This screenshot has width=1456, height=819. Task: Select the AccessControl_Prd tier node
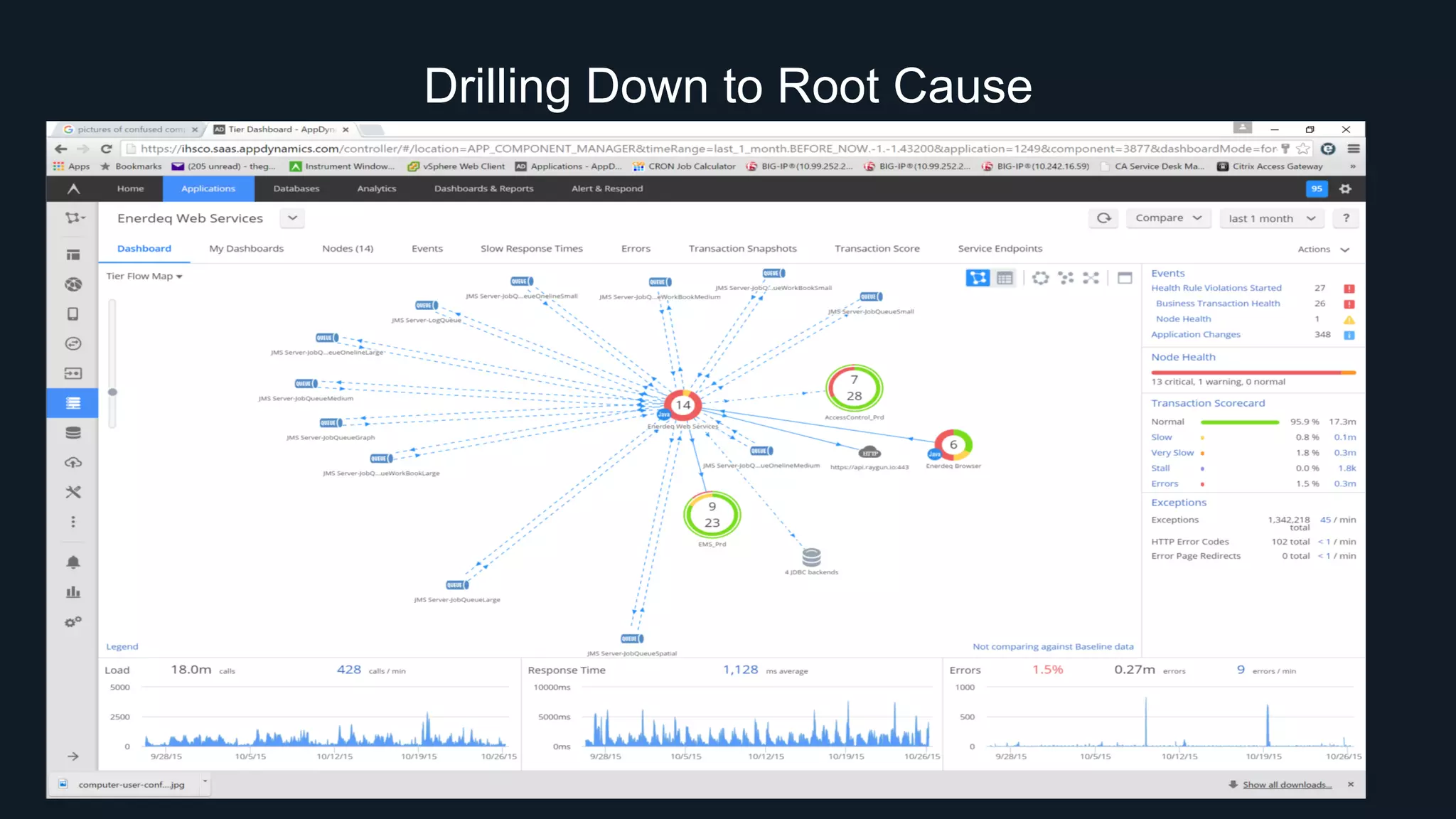[x=855, y=388]
